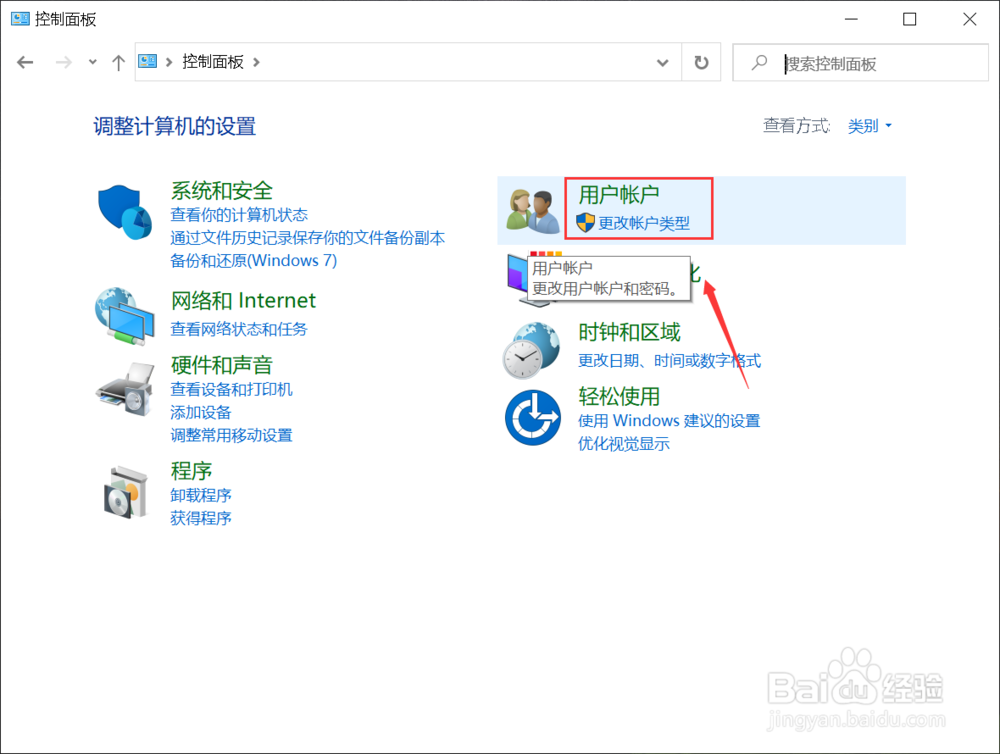
Task: Click the Forward arrow in navigation bar
Action: coord(63,62)
